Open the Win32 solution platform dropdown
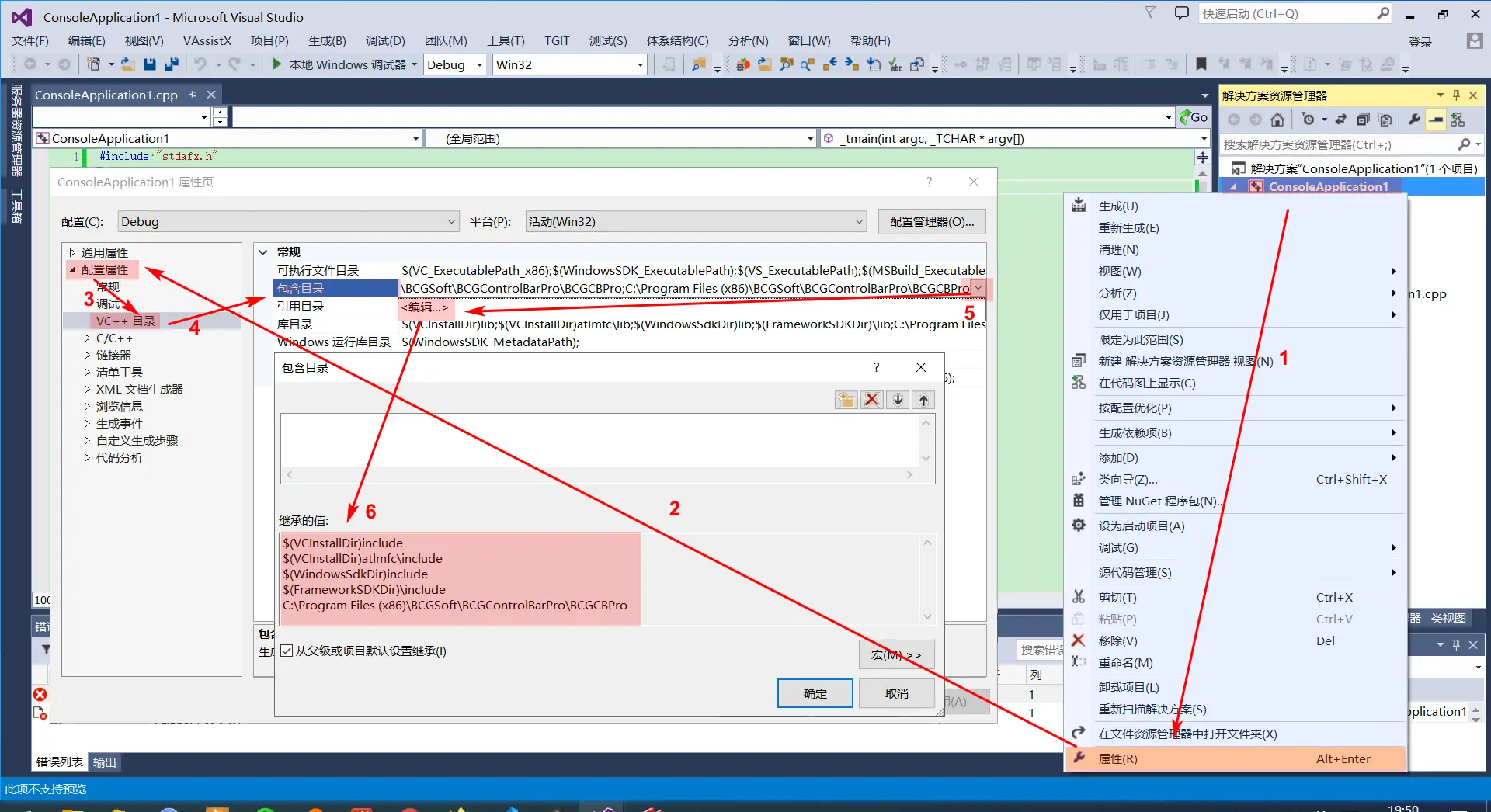Screen dimensions: 1491x812 (570, 64)
